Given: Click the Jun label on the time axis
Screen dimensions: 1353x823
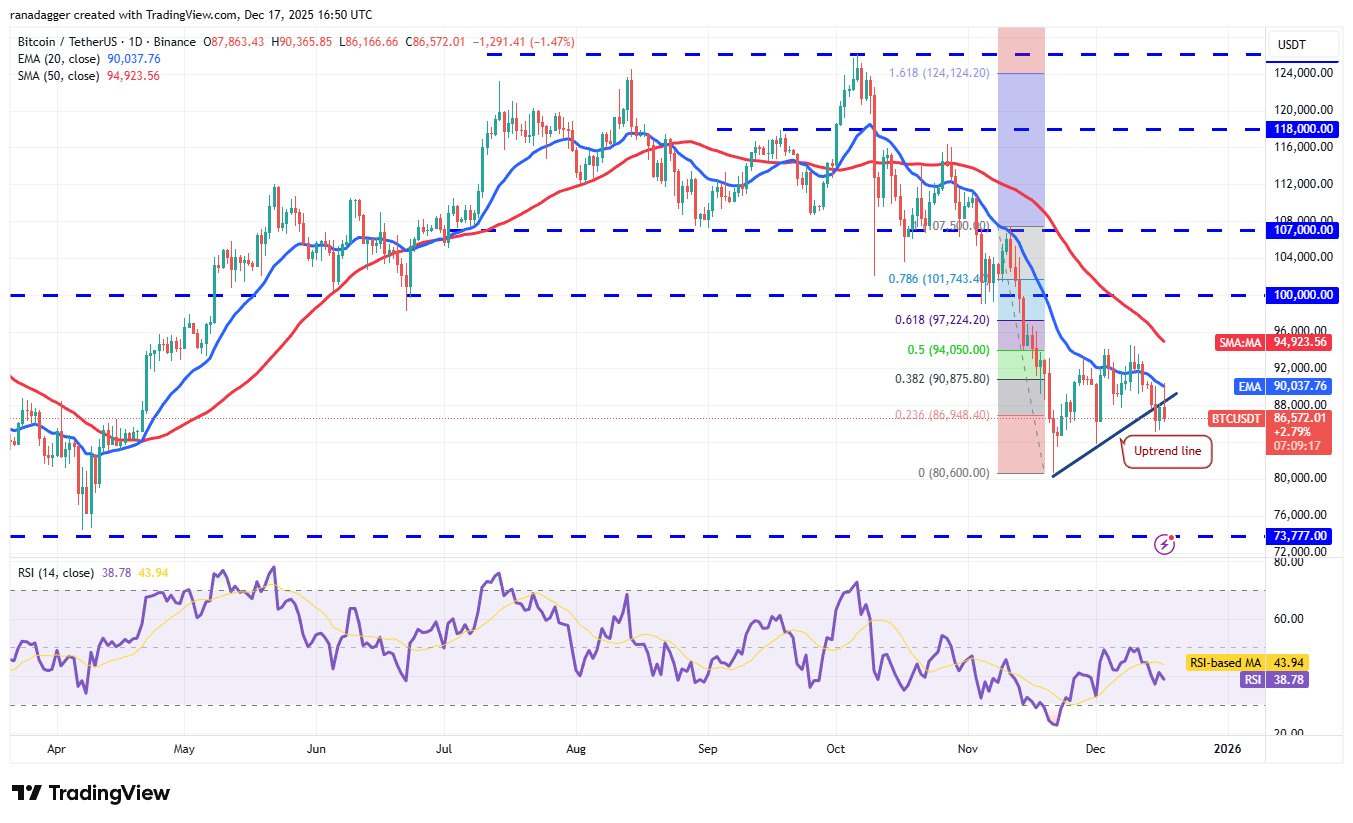Looking at the screenshot, I should click(x=316, y=748).
